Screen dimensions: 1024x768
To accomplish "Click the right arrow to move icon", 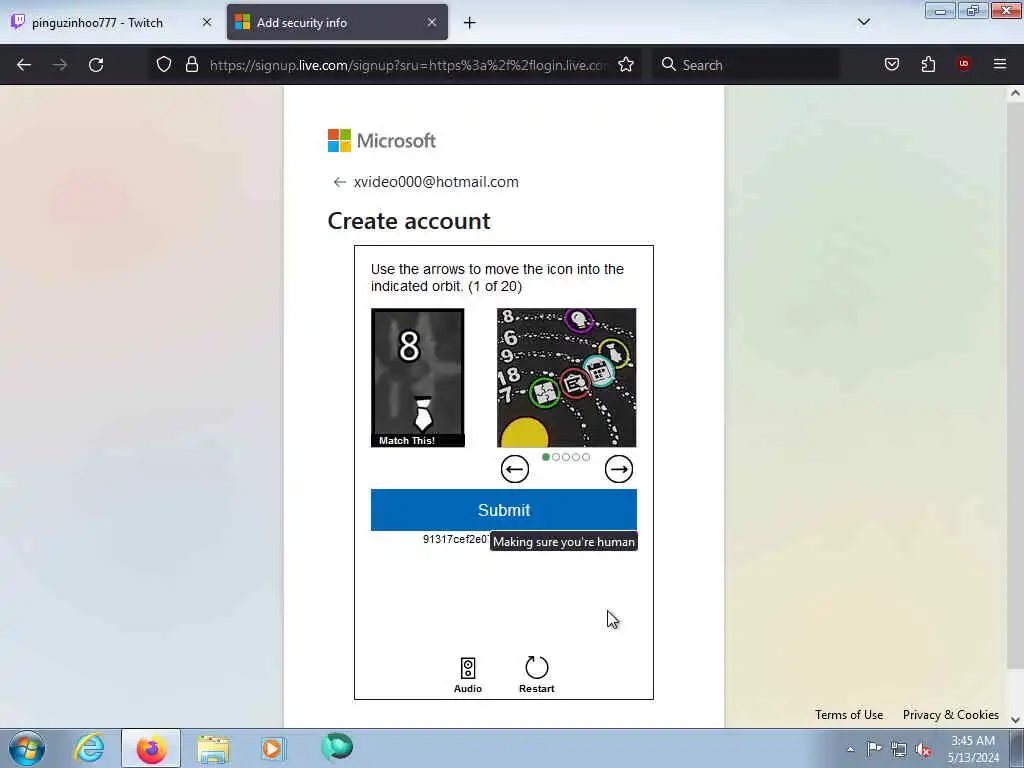I will coord(618,469).
